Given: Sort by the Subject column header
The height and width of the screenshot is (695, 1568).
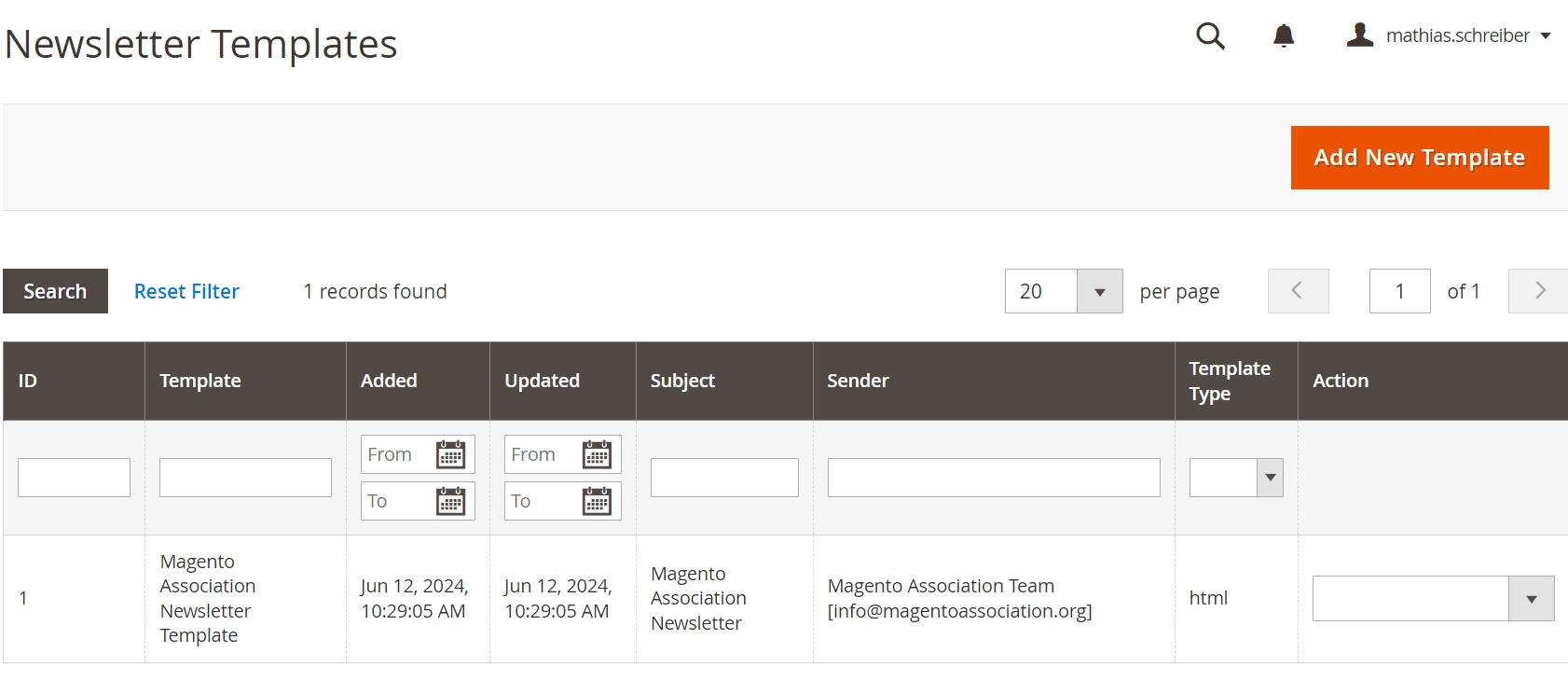Looking at the screenshot, I should (682, 381).
